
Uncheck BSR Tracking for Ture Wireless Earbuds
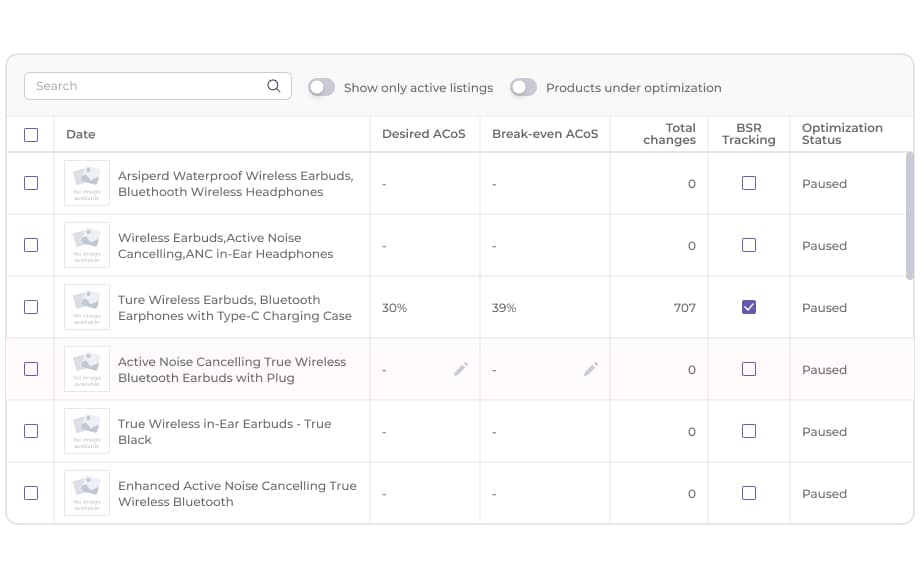pyautogui.click(x=749, y=307)
